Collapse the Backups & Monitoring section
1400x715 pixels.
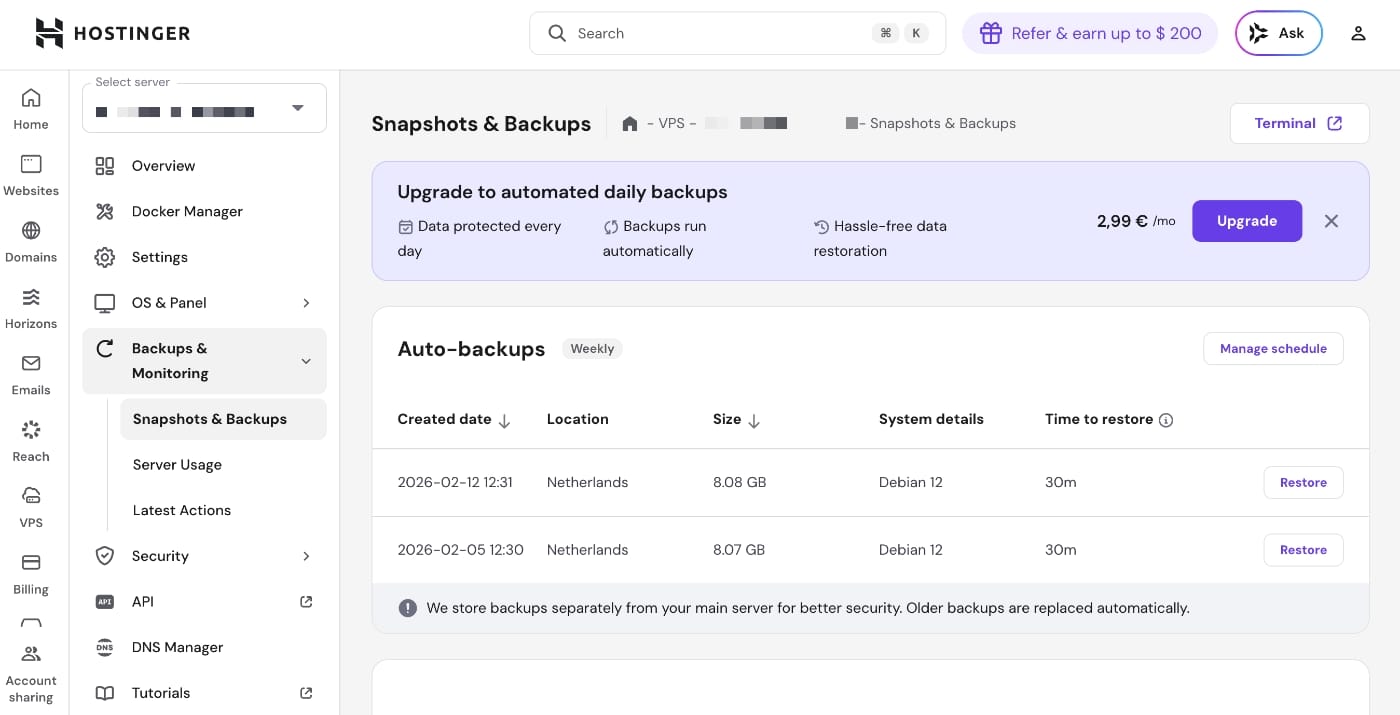[x=306, y=361]
